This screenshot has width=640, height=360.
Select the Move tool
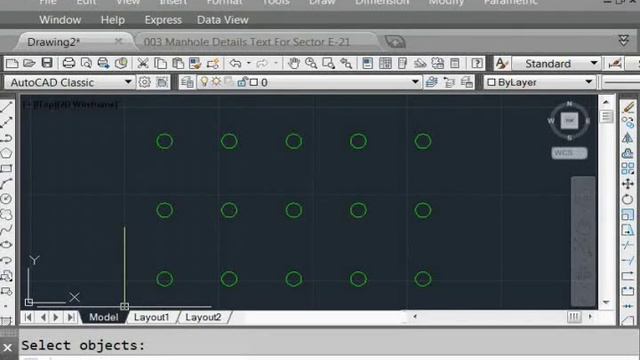[628, 184]
